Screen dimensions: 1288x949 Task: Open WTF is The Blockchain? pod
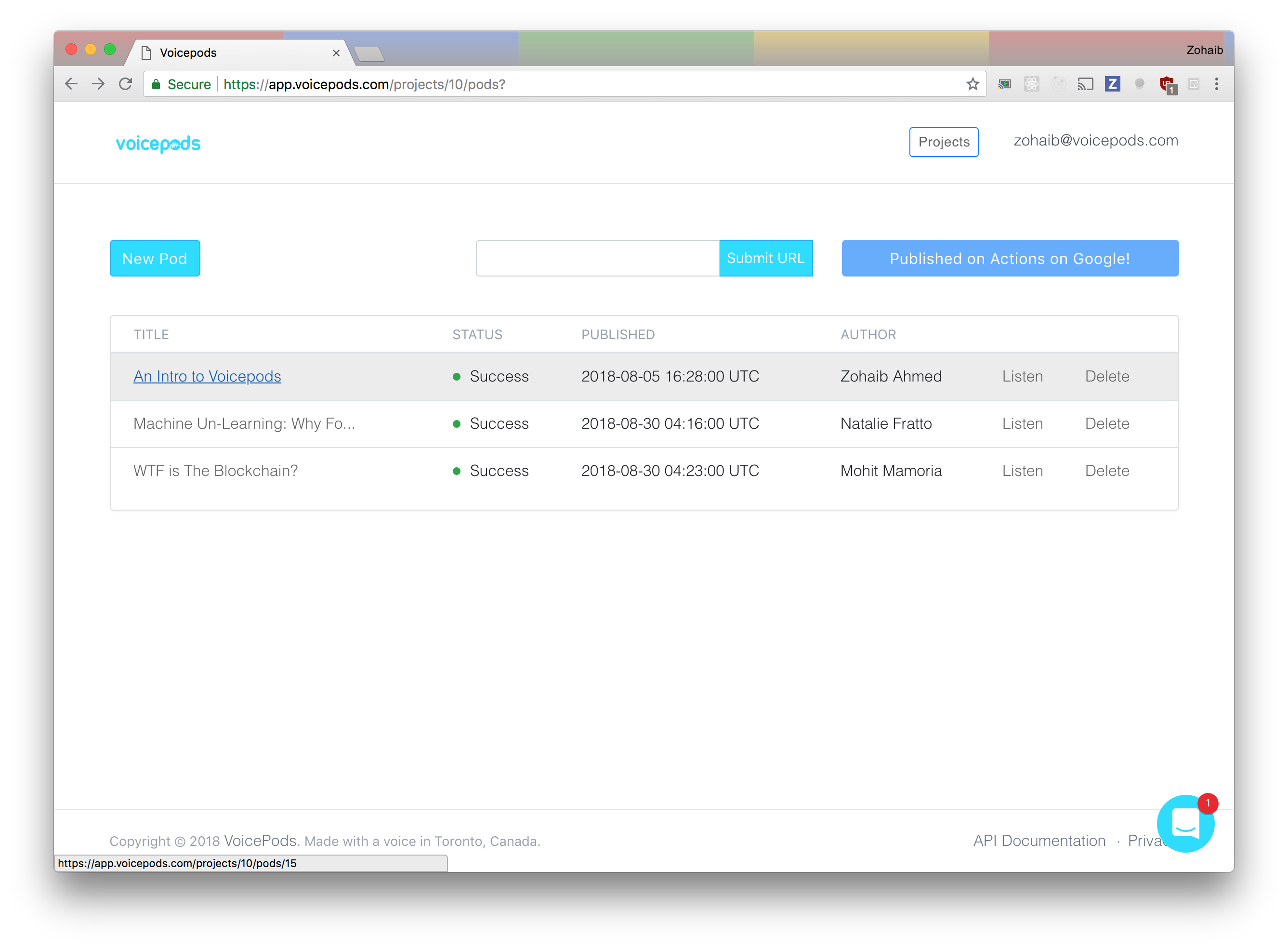point(215,471)
